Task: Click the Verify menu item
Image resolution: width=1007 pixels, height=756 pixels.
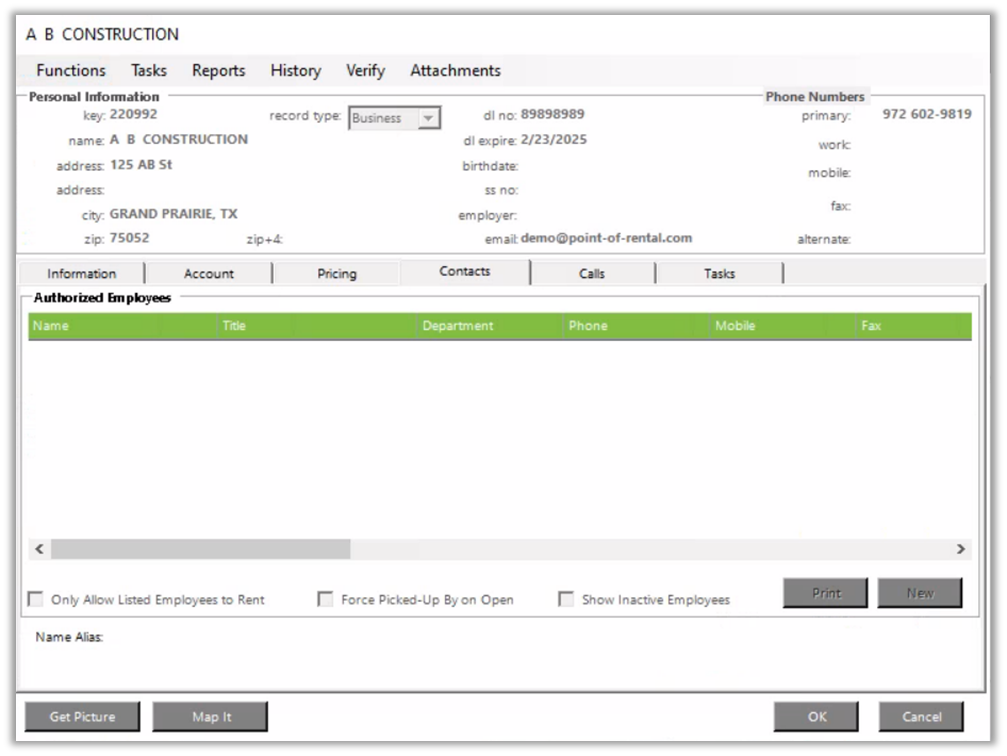Action: pyautogui.click(x=365, y=71)
